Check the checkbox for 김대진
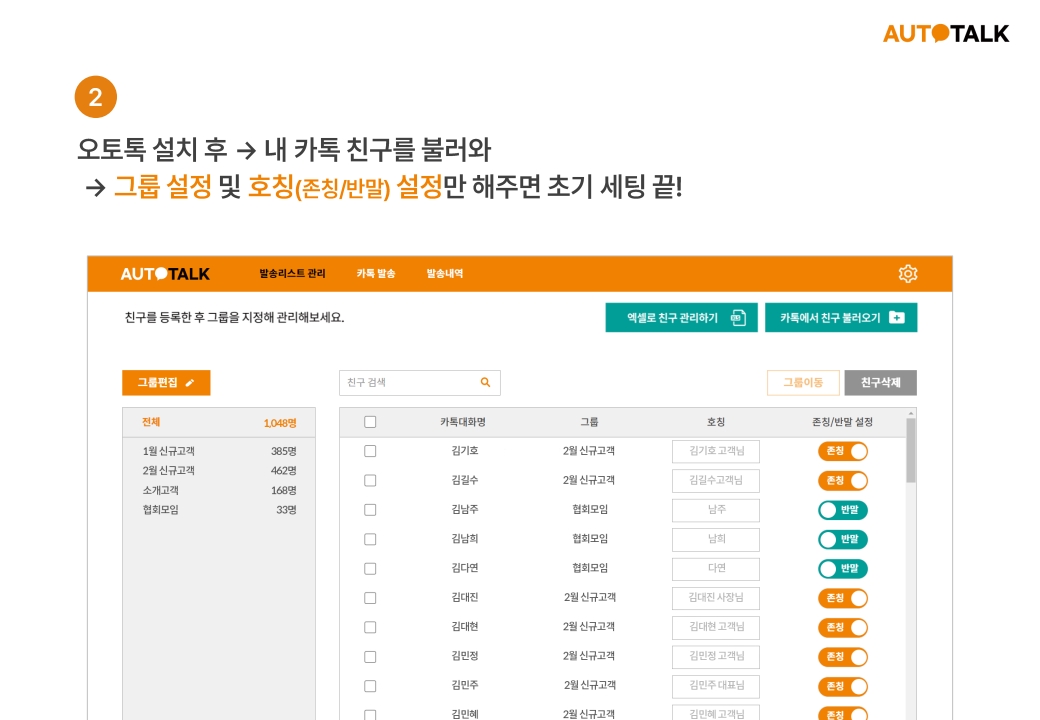 point(370,598)
